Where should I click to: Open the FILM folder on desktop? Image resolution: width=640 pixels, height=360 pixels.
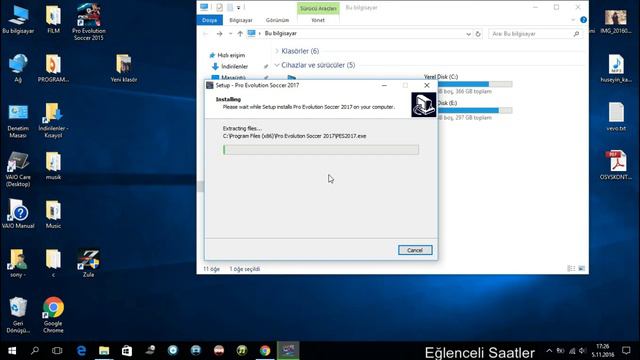coord(53,20)
